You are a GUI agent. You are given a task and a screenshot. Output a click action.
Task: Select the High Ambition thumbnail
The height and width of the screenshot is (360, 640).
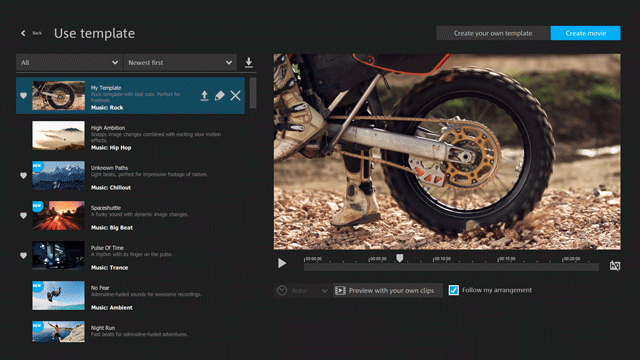(58, 136)
